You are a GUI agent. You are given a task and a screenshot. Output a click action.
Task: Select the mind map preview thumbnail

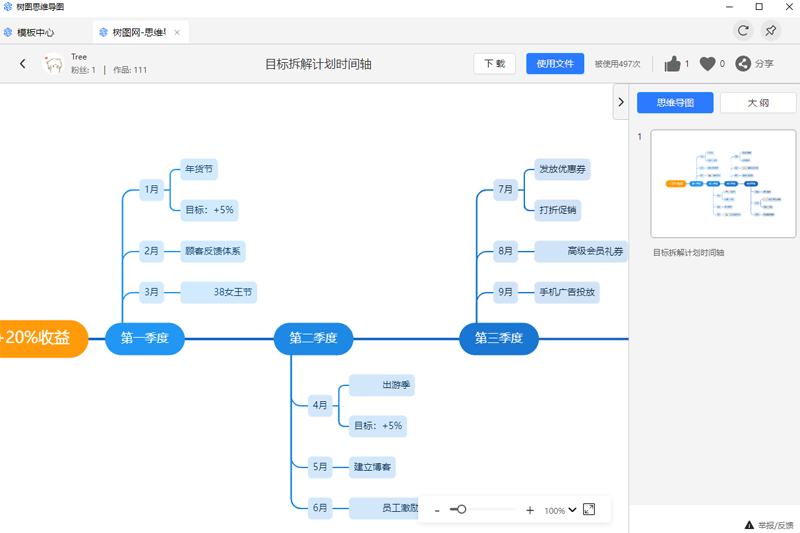click(723, 184)
